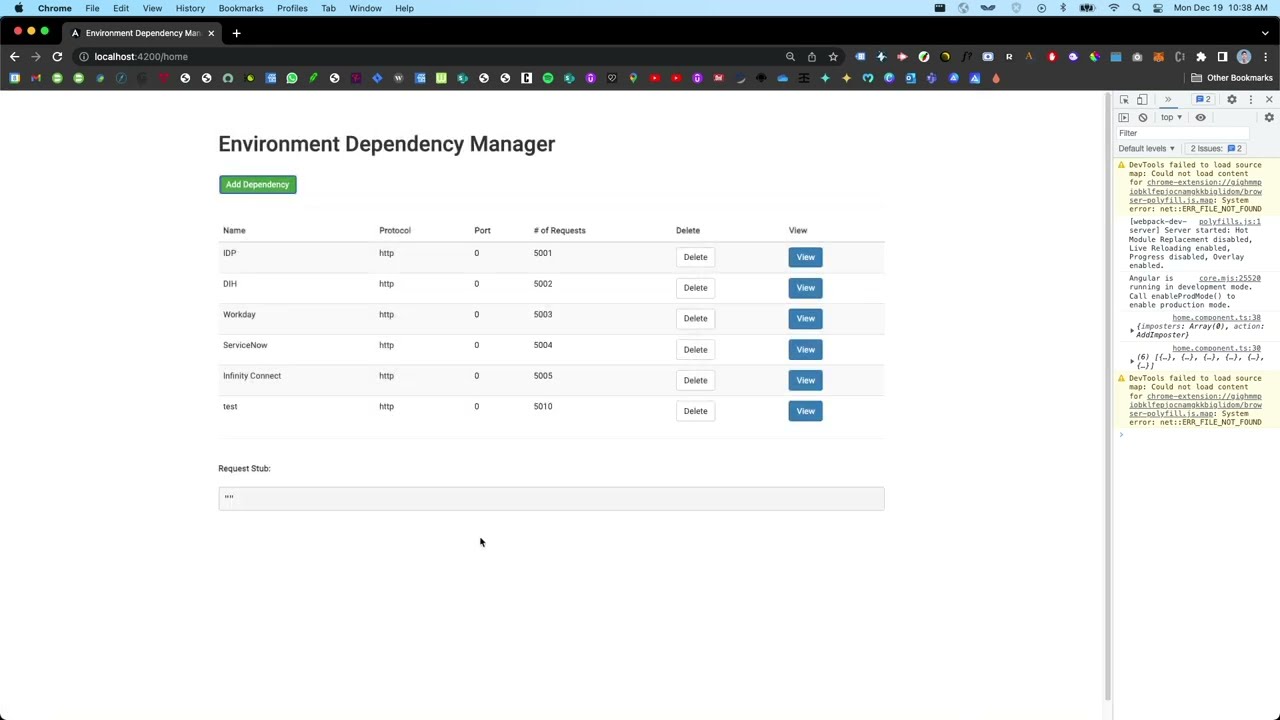Open the DevTools issues counter badge
Viewport: 1280px width, 720px height.
(1203, 100)
